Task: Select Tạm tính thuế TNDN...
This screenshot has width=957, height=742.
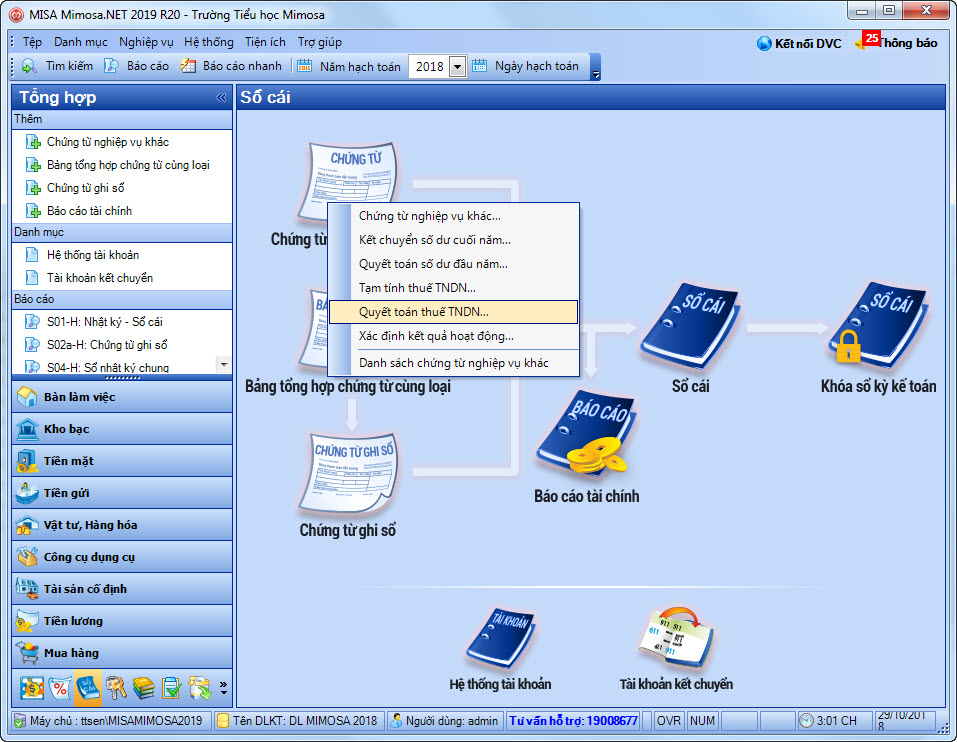Action: pyautogui.click(x=453, y=288)
